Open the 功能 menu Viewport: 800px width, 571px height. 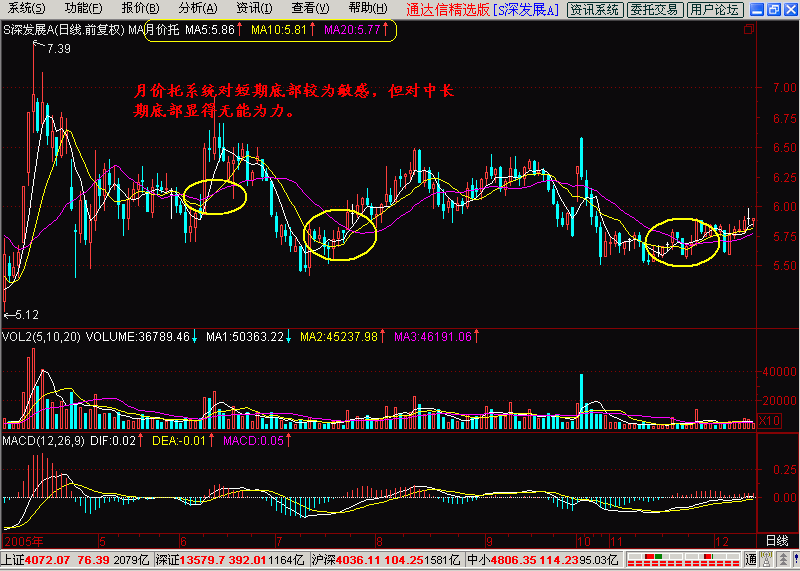tap(83, 8)
